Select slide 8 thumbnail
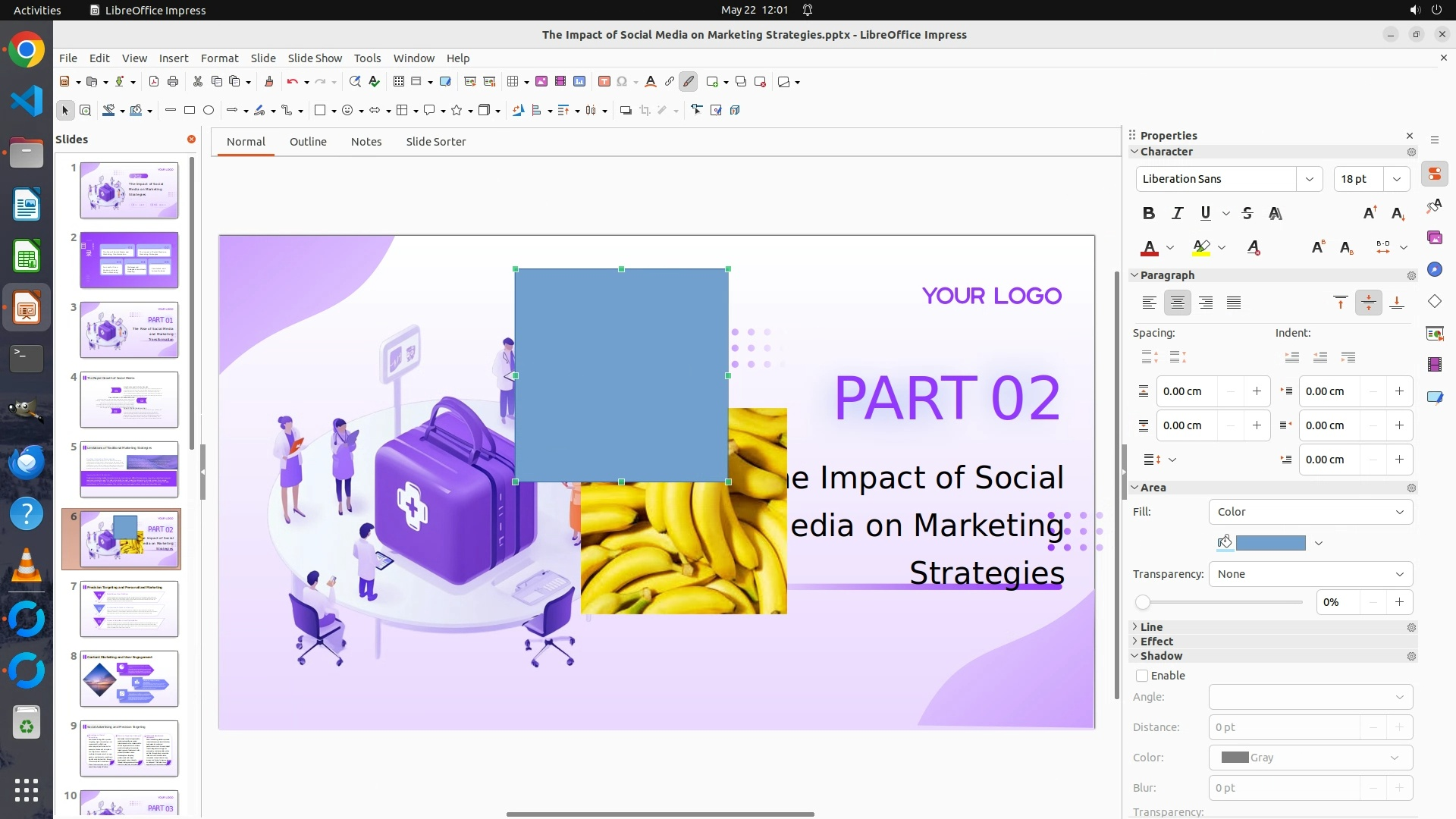This screenshot has width=1456, height=819. point(129,679)
